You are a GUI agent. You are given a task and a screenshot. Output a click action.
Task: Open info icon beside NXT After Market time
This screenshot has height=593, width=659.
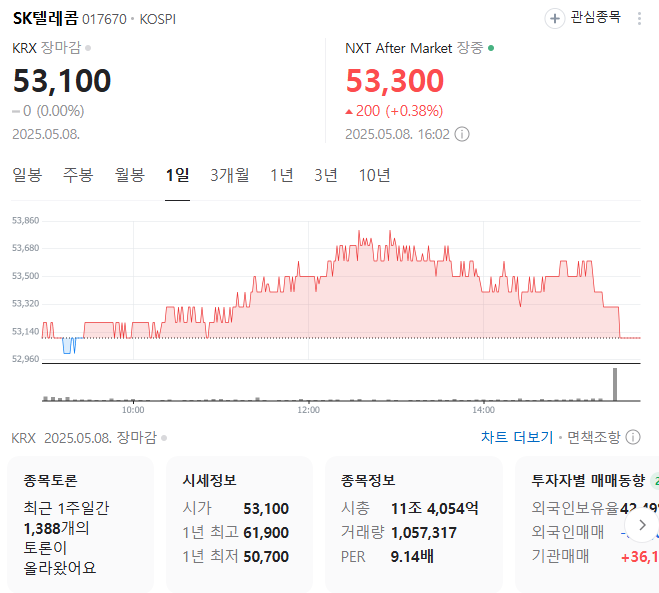point(462,134)
